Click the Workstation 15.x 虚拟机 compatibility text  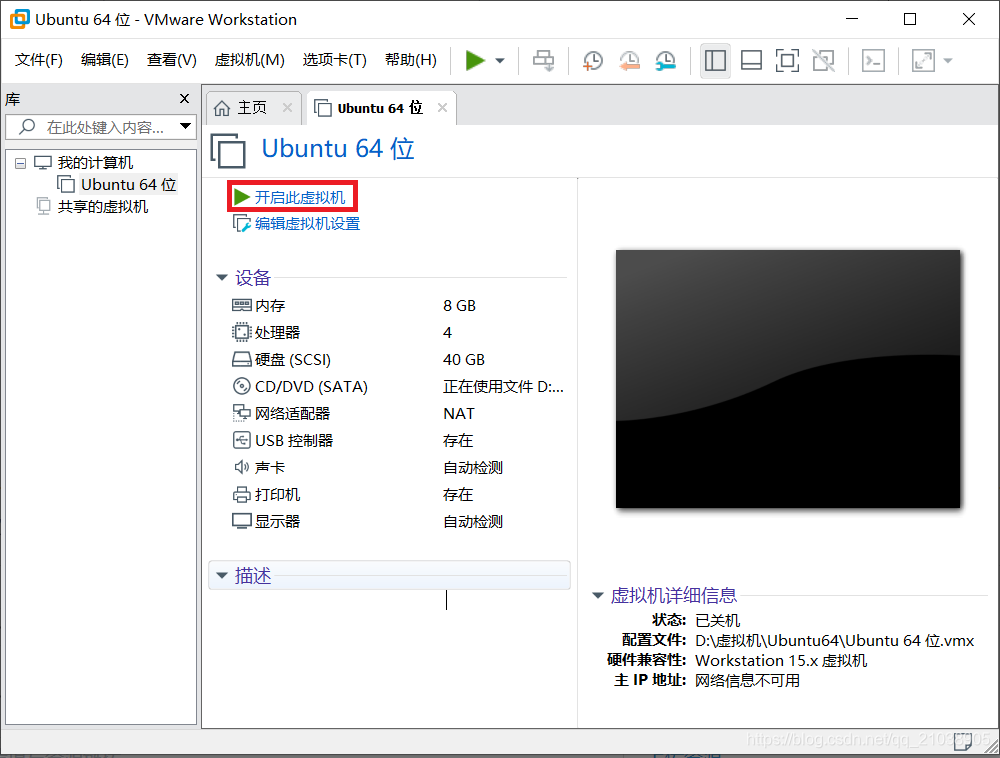pyautogui.click(x=781, y=660)
